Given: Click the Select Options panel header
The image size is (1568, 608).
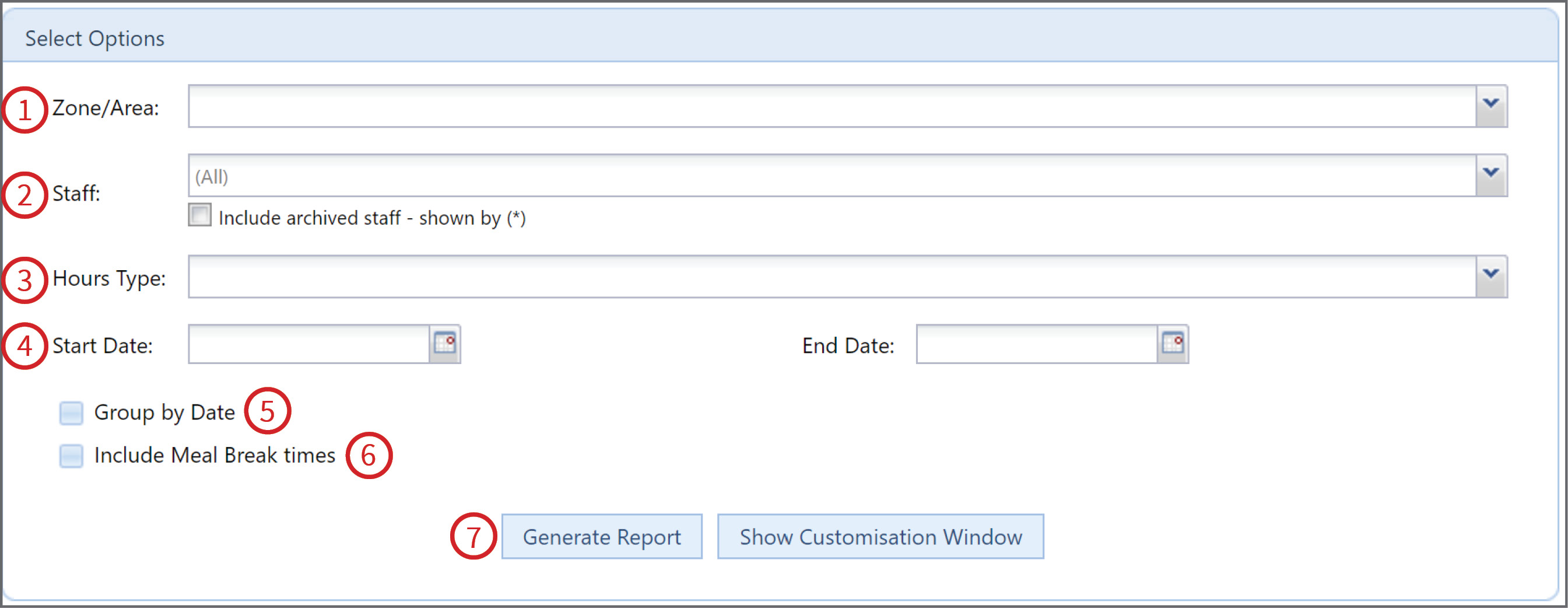Looking at the screenshot, I should pos(780,37).
